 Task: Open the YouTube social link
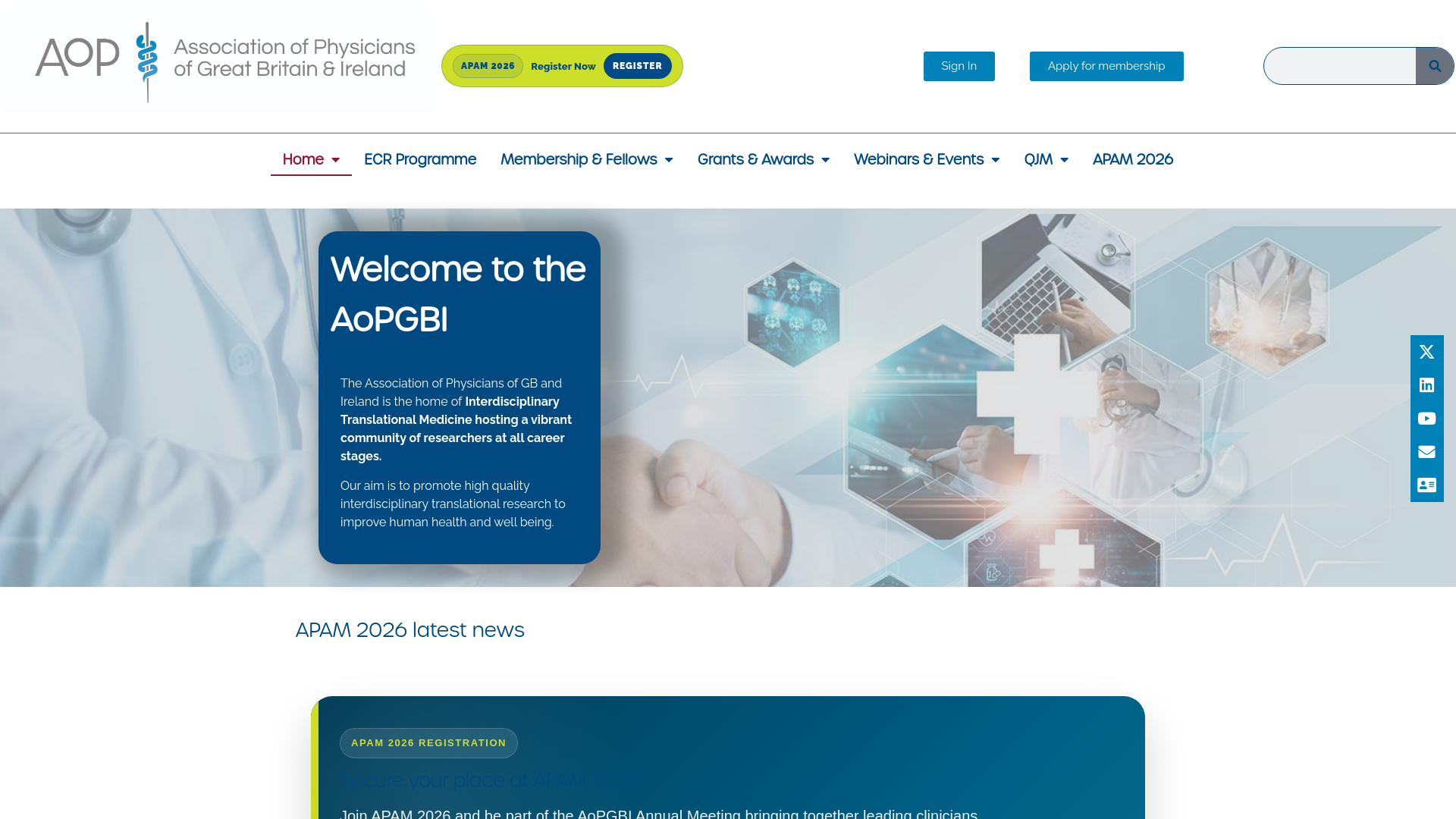[1426, 419]
